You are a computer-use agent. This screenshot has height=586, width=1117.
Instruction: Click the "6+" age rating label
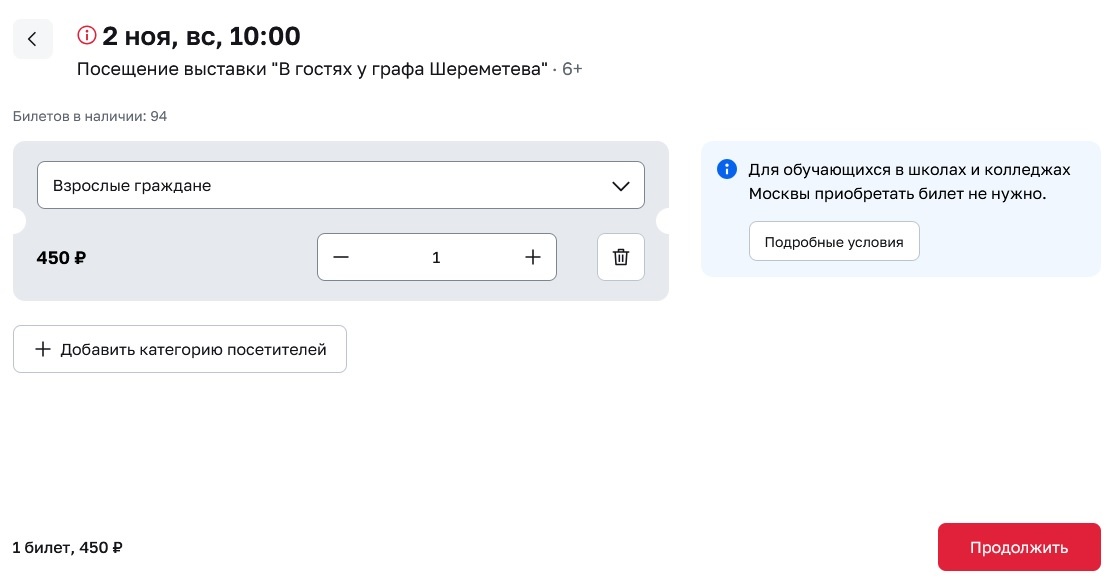pos(572,69)
